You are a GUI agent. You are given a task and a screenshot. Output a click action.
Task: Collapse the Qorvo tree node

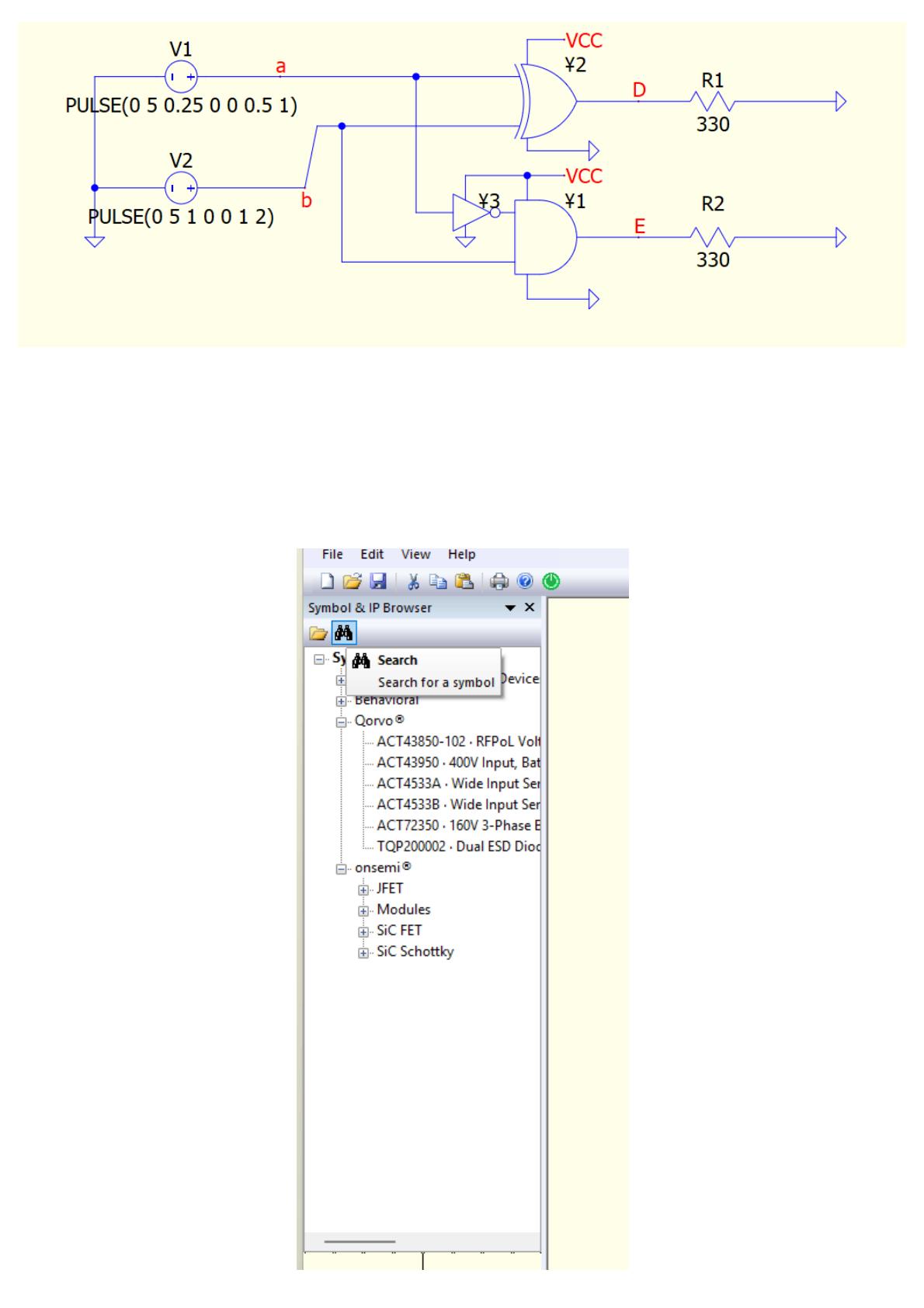tap(341, 721)
